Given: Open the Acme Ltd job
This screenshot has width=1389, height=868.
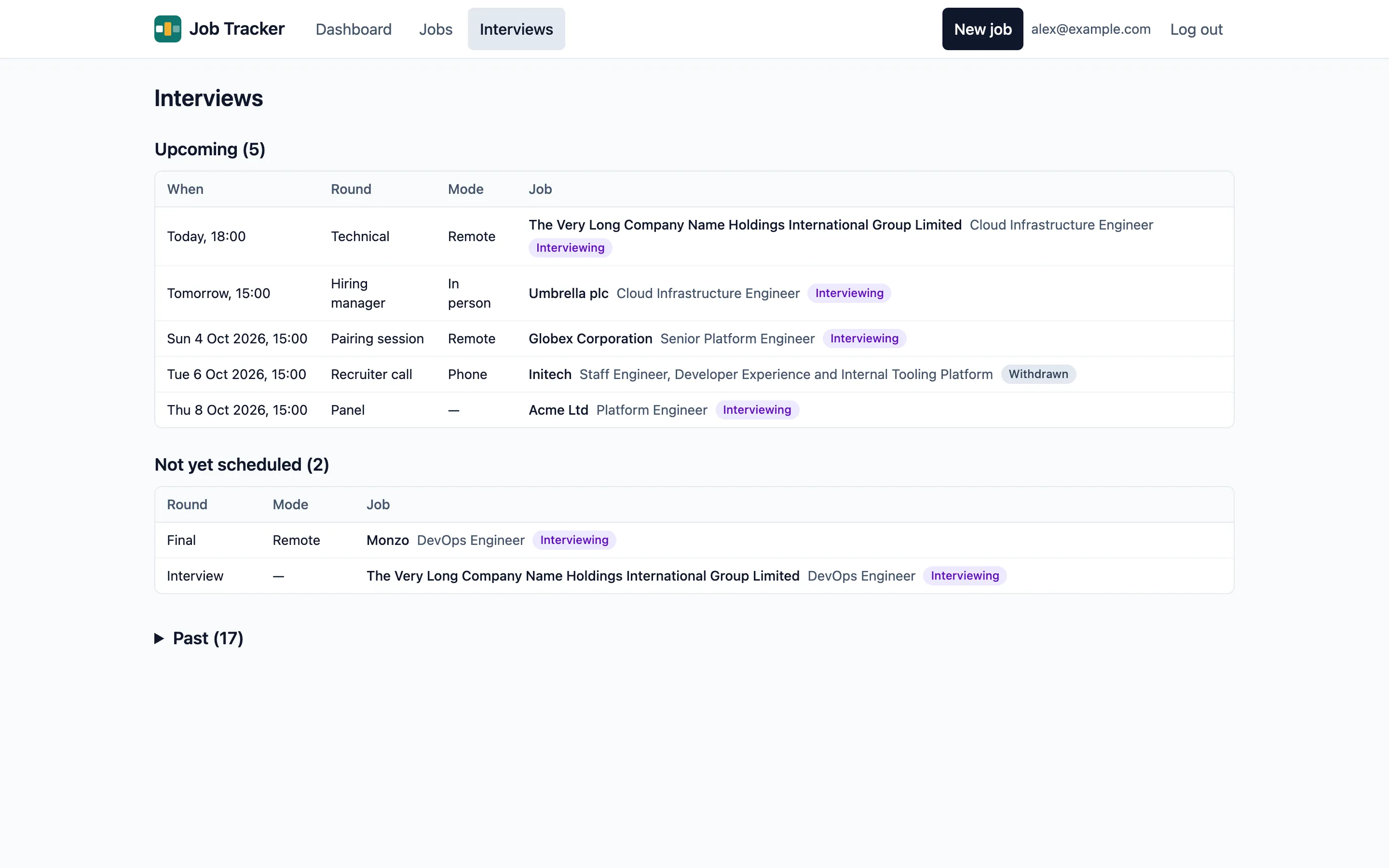Looking at the screenshot, I should tap(558, 410).
